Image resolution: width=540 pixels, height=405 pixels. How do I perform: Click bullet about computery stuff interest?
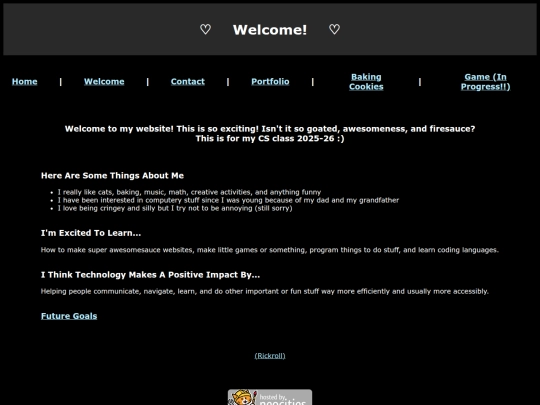228,200
